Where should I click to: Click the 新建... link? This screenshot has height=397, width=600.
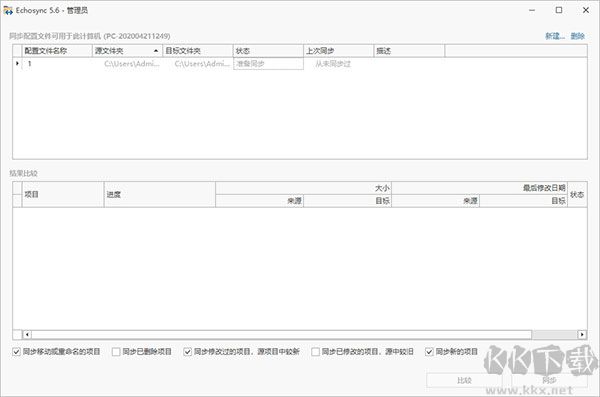click(555, 36)
